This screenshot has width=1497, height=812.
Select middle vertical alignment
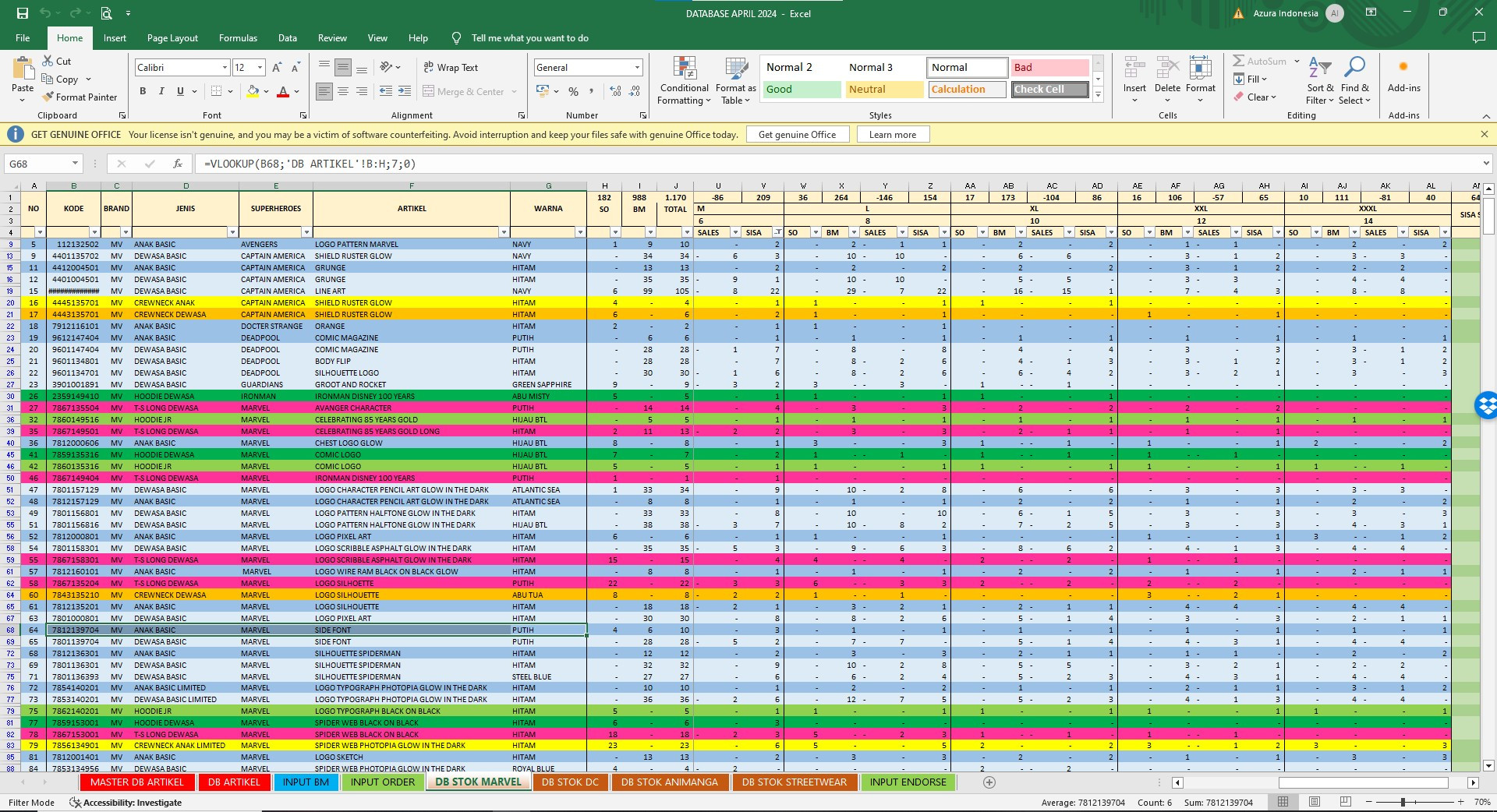coord(343,68)
